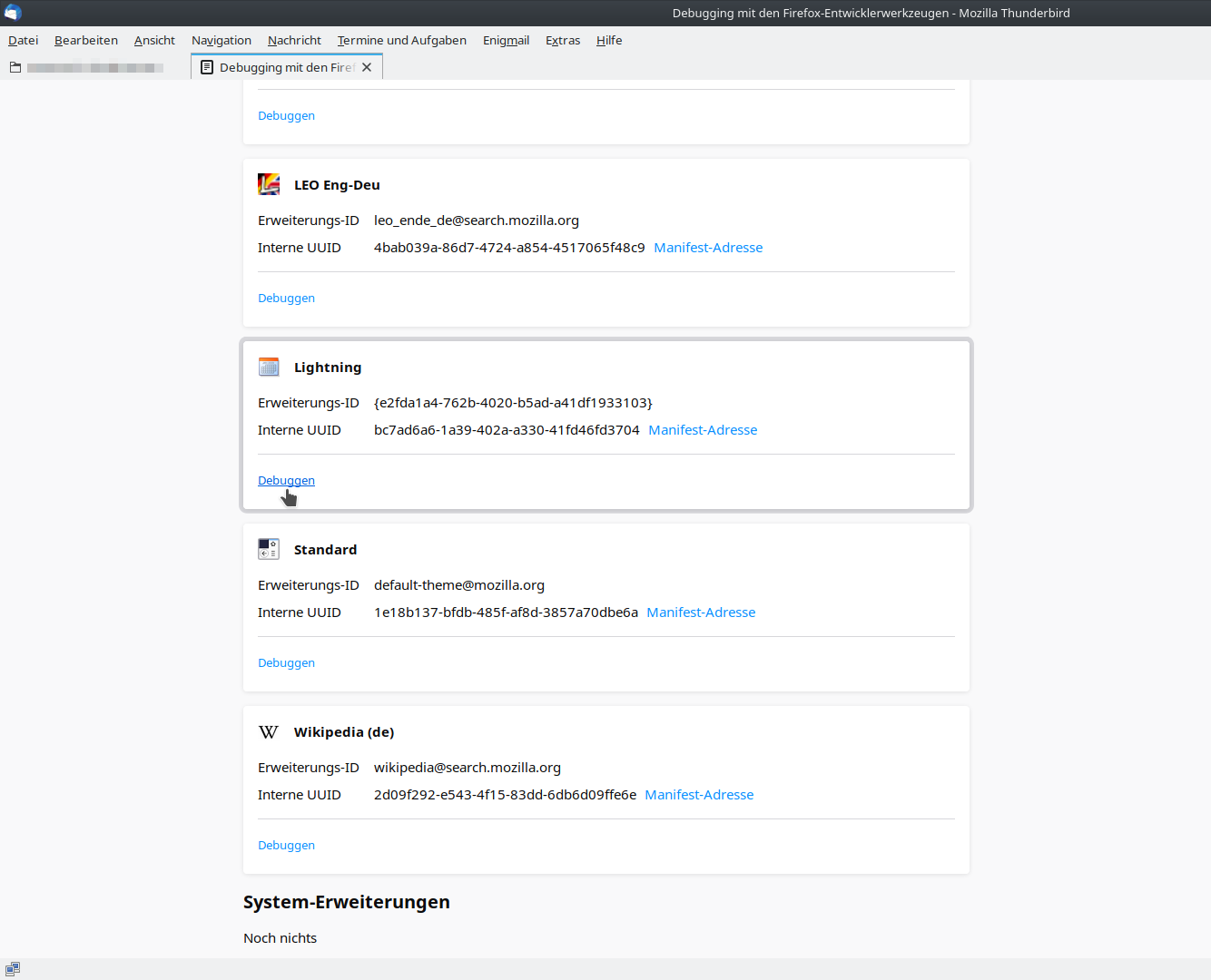Click the Thunderbird app icon in title bar

click(13, 13)
